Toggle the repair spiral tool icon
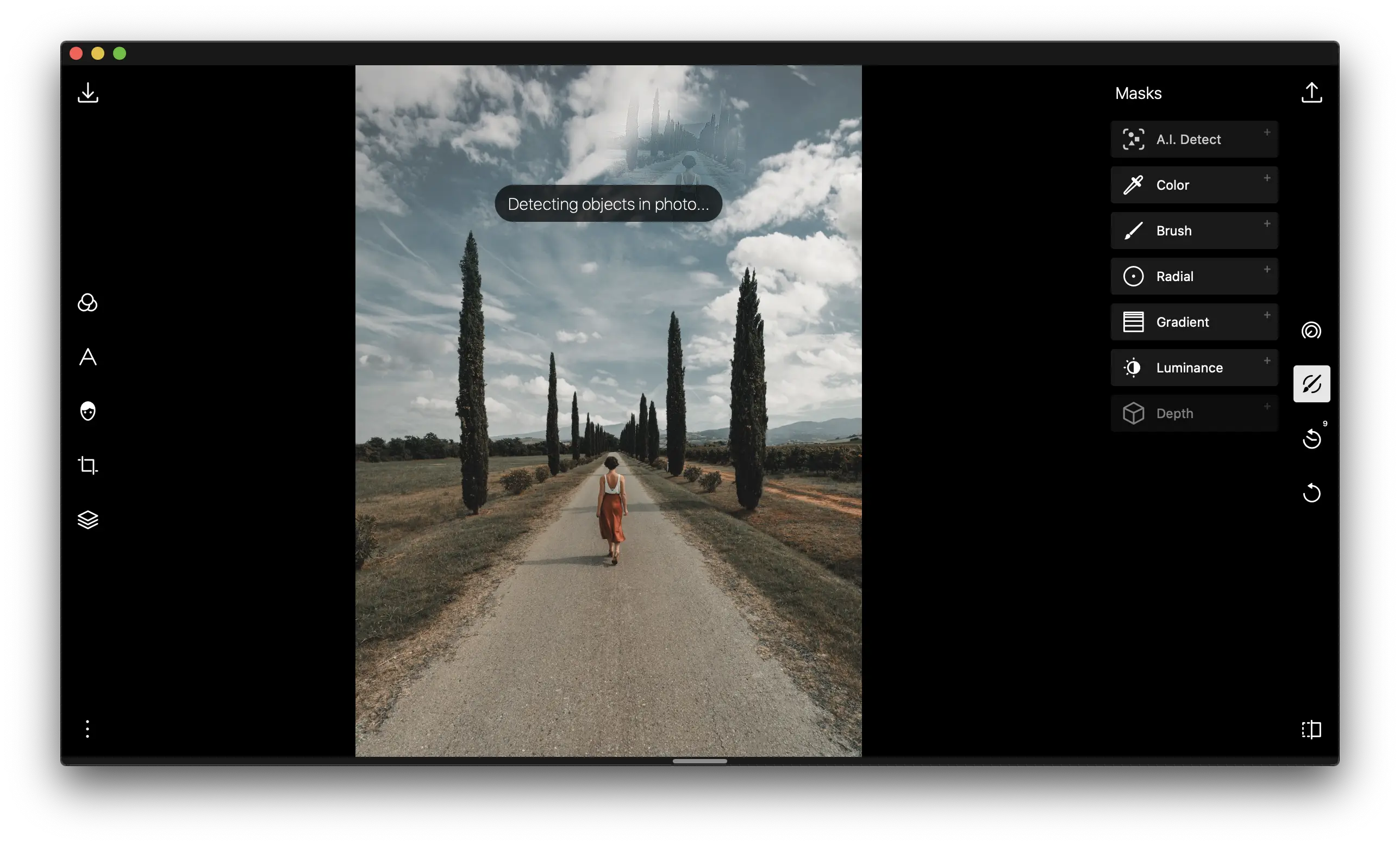This screenshot has width=1400, height=846. point(1311,331)
